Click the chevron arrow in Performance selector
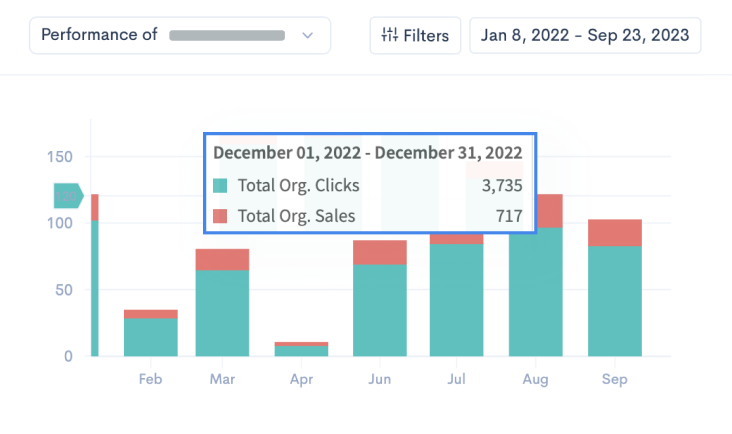The image size is (732, 434). (307, 35)
